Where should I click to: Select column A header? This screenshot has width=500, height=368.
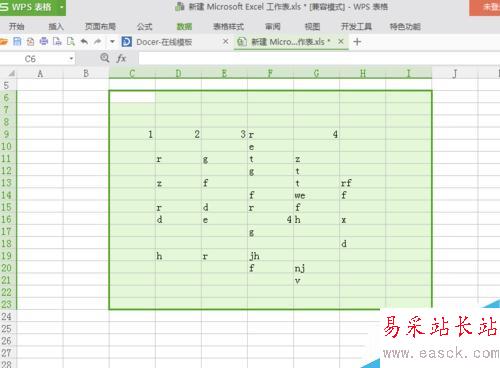pos(40,73)
